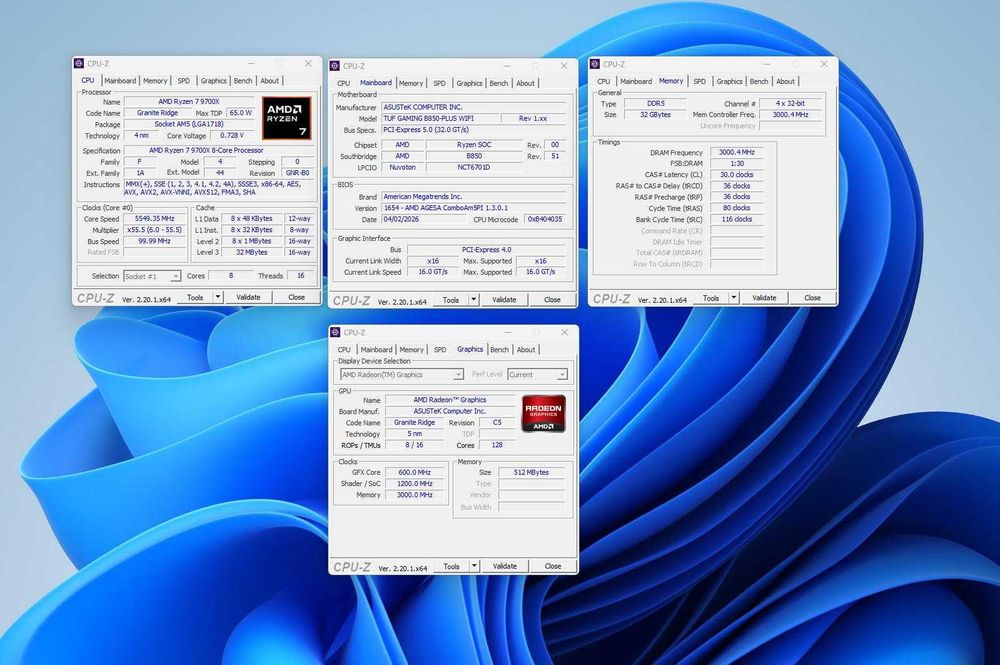The image size is (1000, 665).
Task: Click the CAS# Latency value 30.0 clocks
Action: (737, 175)
